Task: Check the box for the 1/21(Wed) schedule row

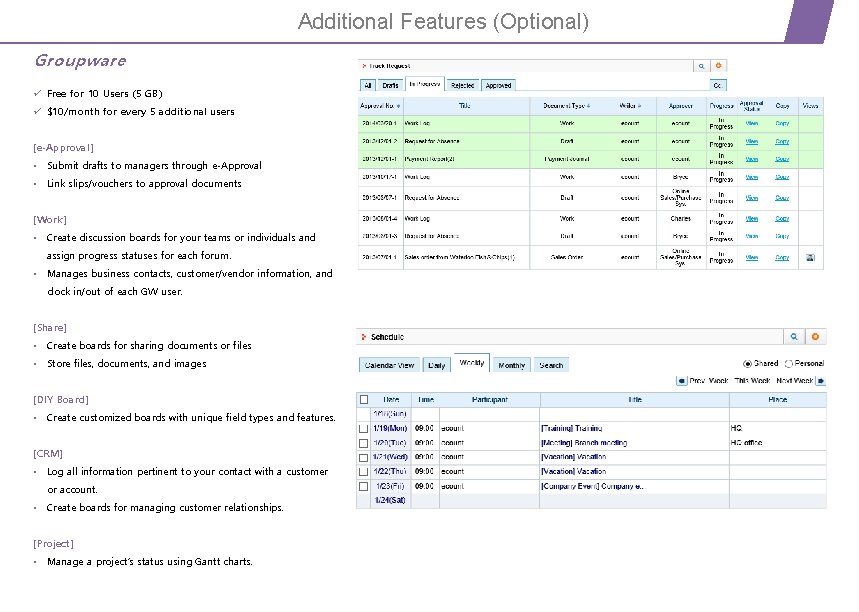Action: pos(363,457)
